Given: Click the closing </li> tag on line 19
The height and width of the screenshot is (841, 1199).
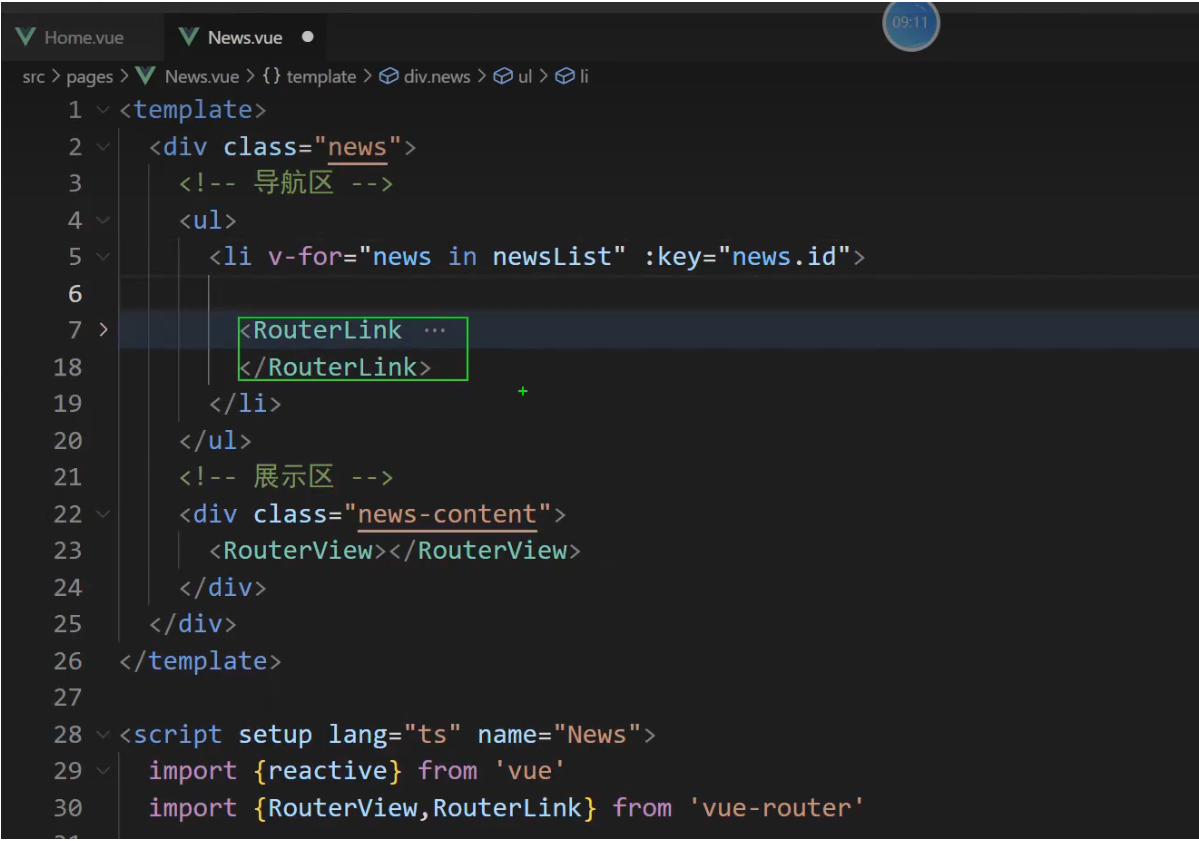Looking at the screenshot, I should (245, 404).
